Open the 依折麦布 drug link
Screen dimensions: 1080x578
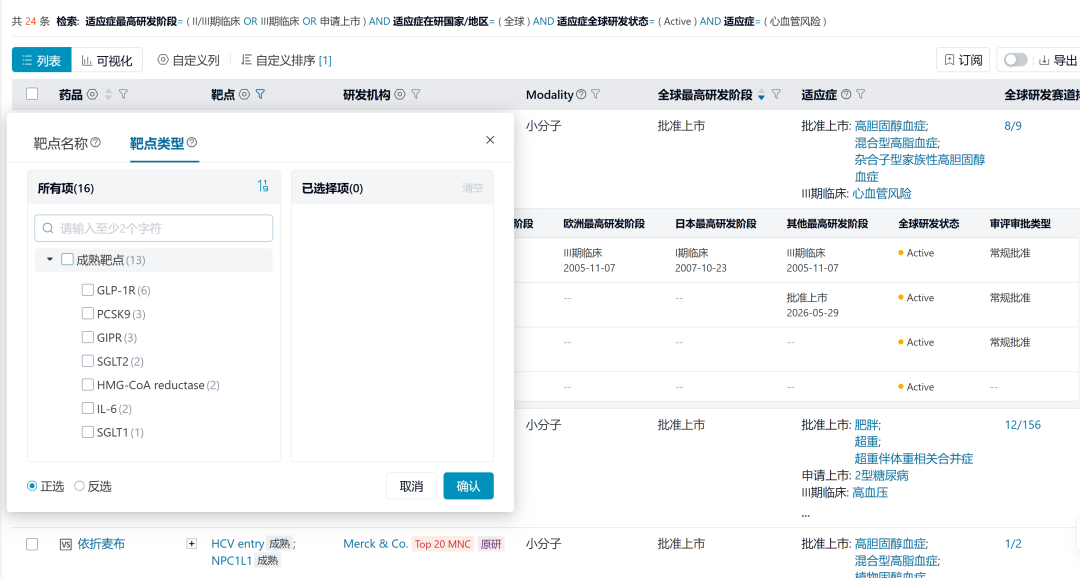pyautogui.click(x=101, y=544)
